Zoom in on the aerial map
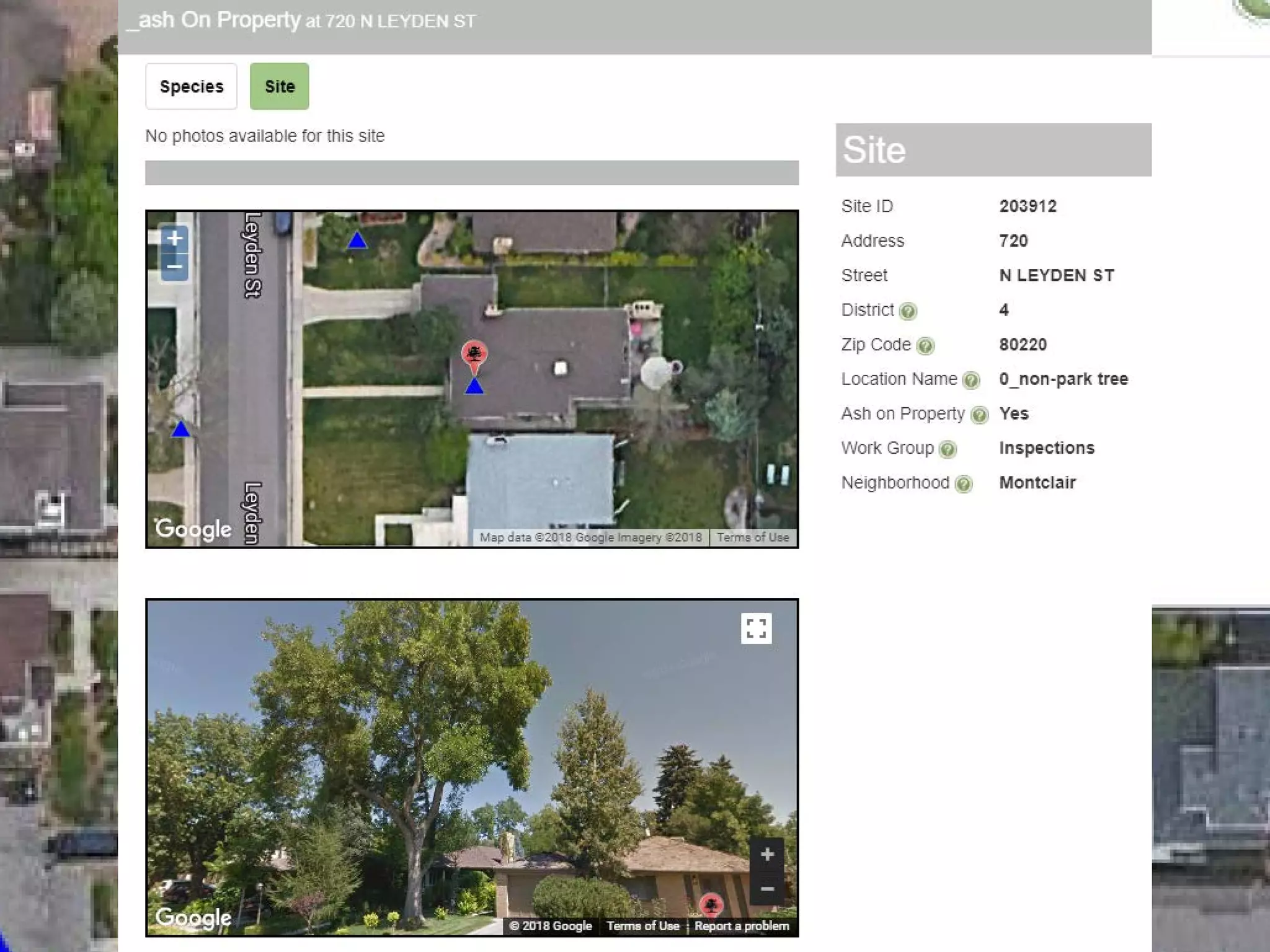This screenshot has width=1270, height=952. (175, 239)
